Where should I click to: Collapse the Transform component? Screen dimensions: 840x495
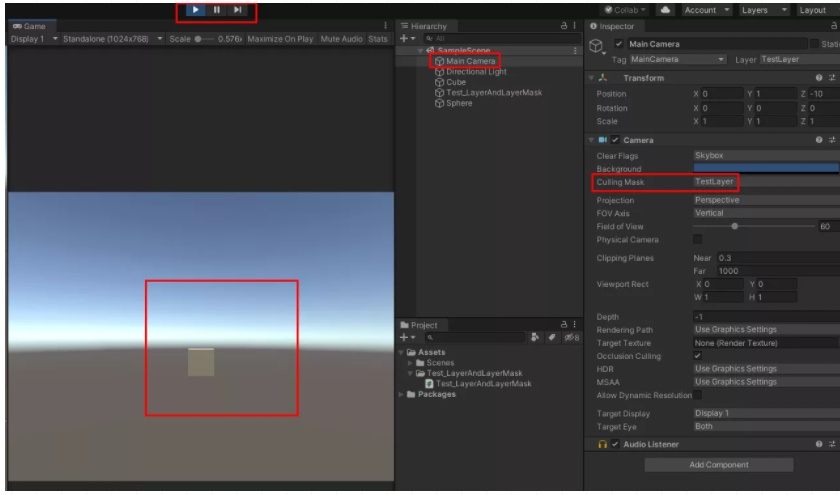pyautogui.click(x=591, y=78)
